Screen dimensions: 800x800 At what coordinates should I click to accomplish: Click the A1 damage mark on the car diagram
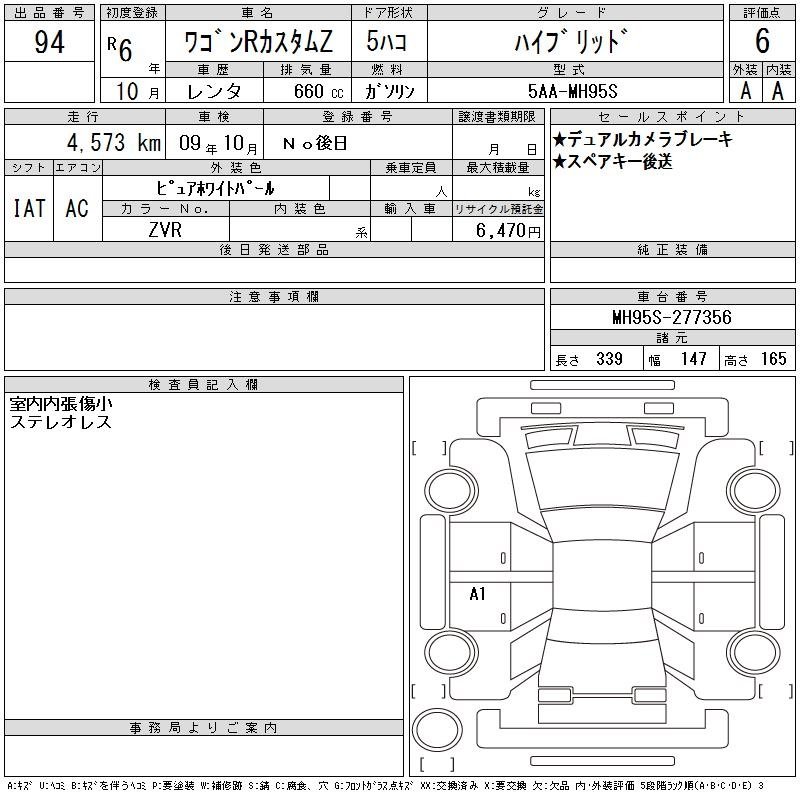coord(478,594)
